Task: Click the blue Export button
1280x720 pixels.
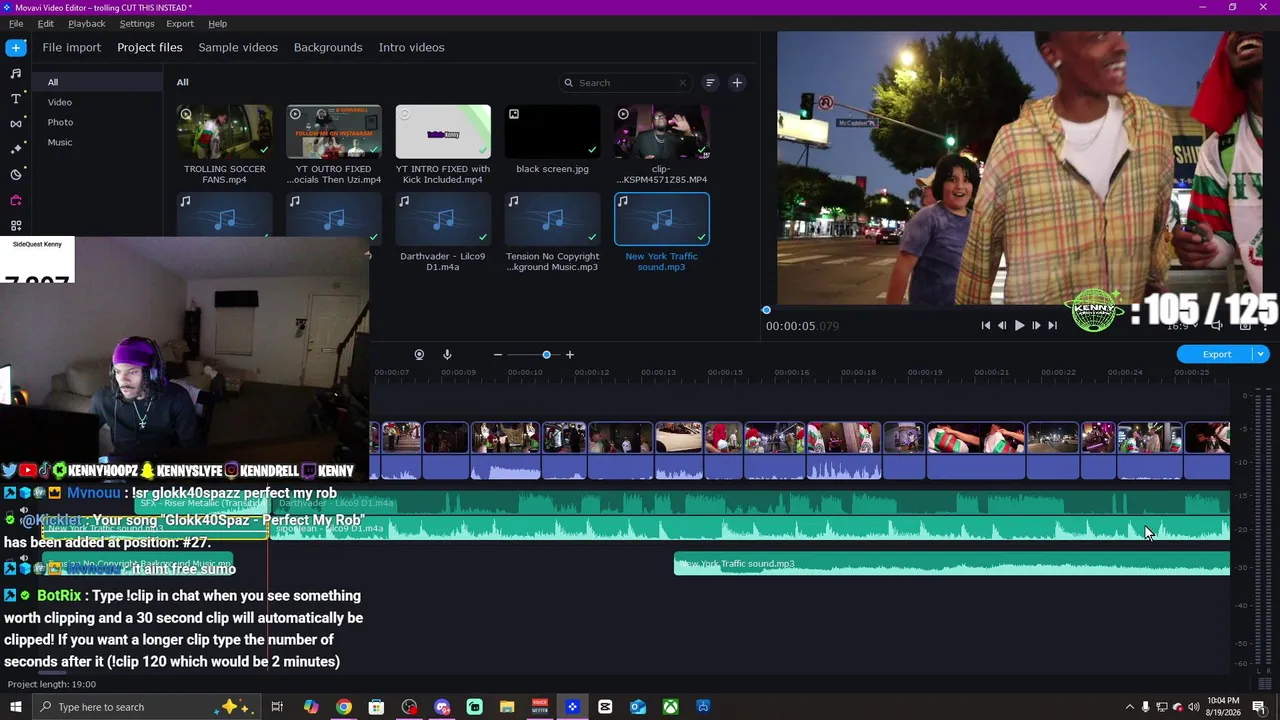Action: tap(1216, 354)
